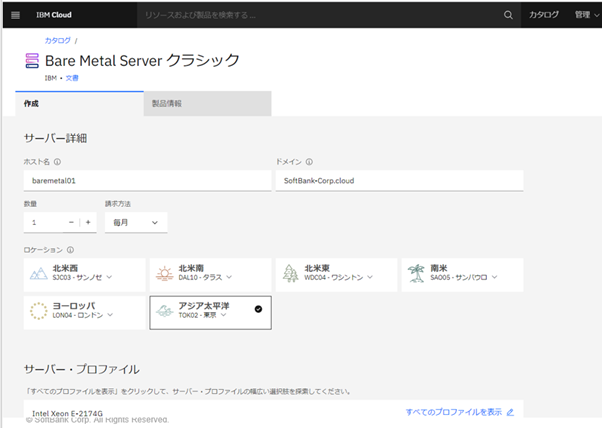The image size is (602, 428).
Task: Open the 文書 documentation link
Action: (72, 77)
